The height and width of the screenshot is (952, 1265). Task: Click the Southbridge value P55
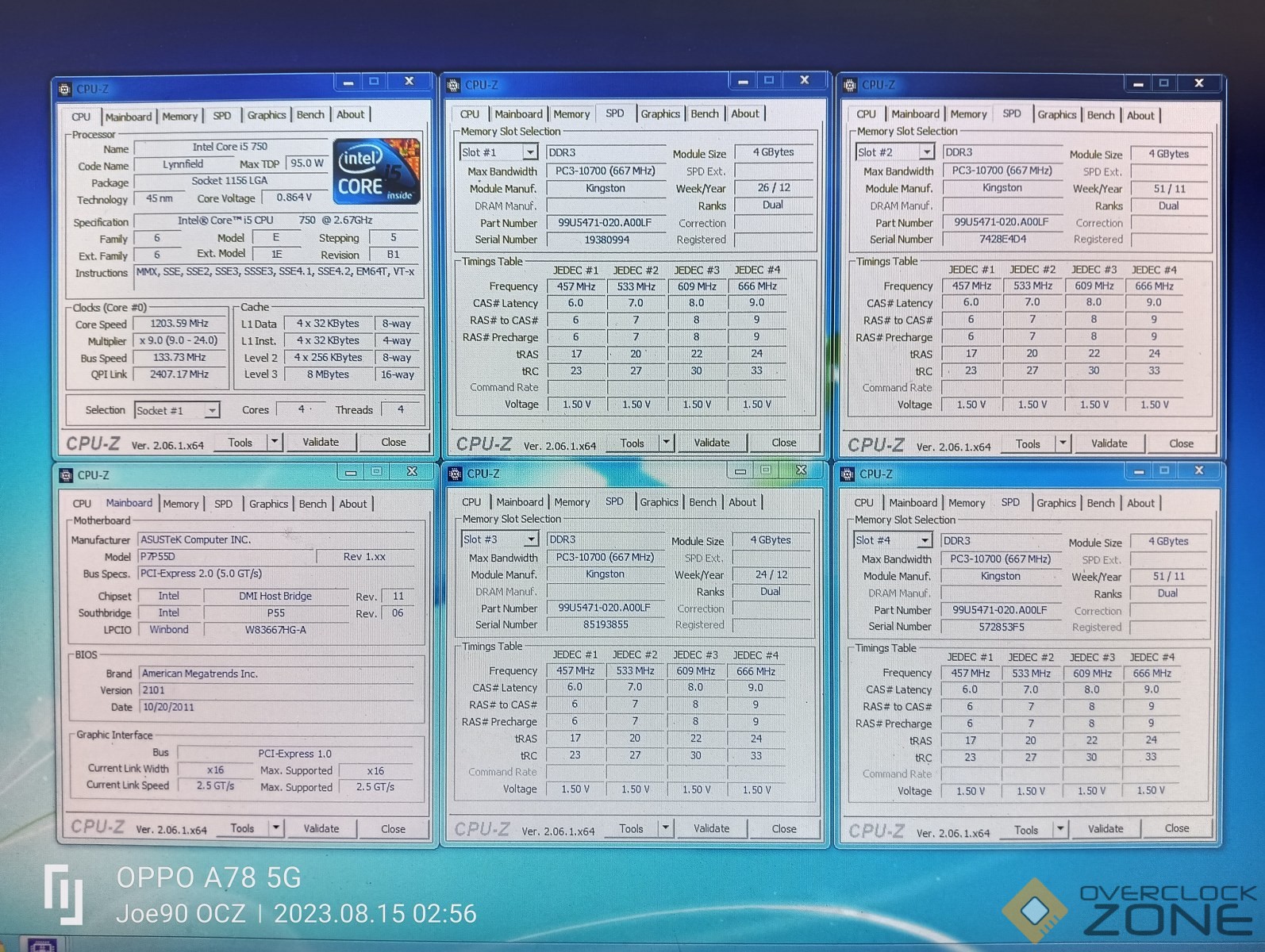(275, 613)
